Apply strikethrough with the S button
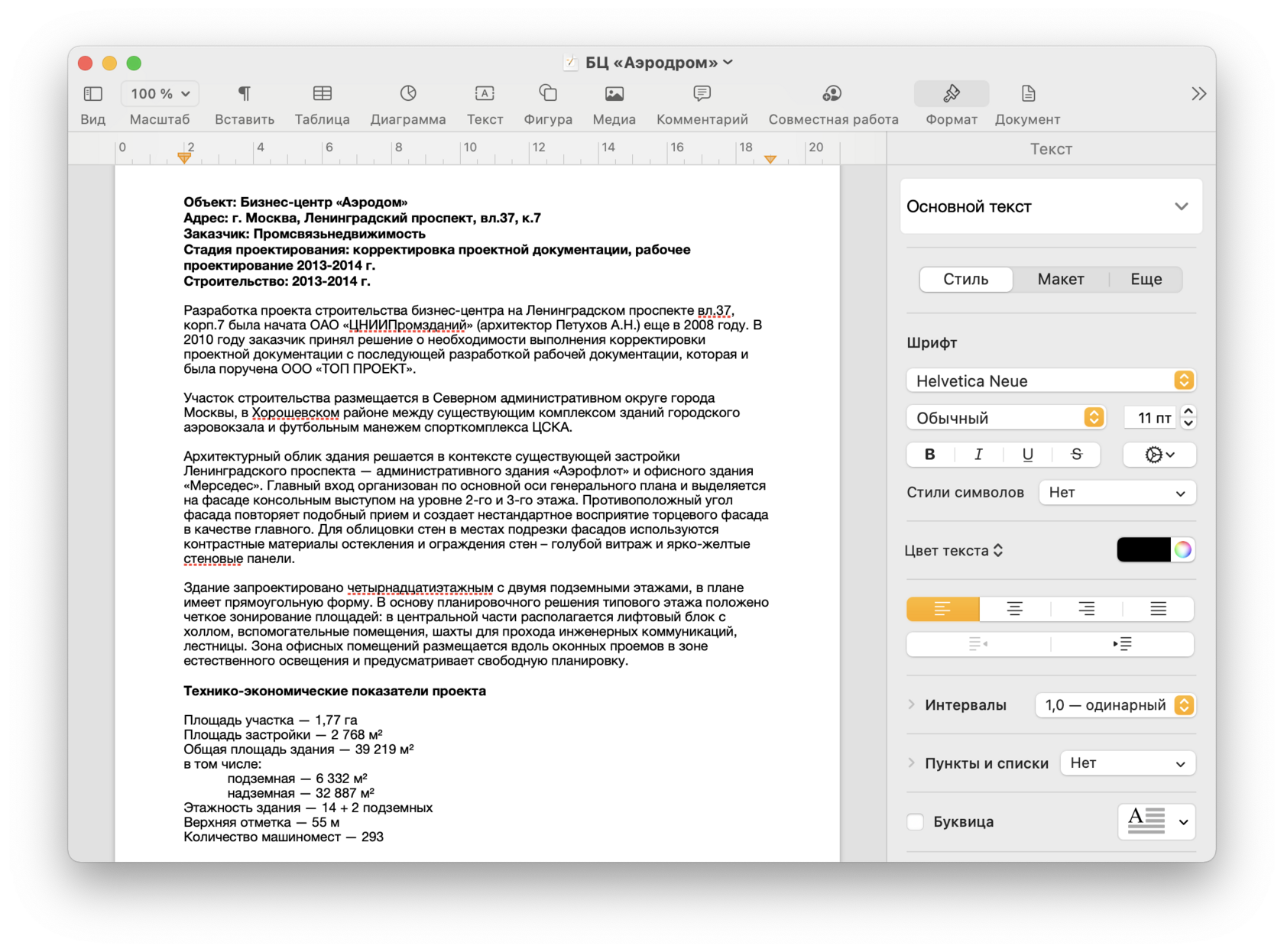1284x952 pixels. (1076, 455)
